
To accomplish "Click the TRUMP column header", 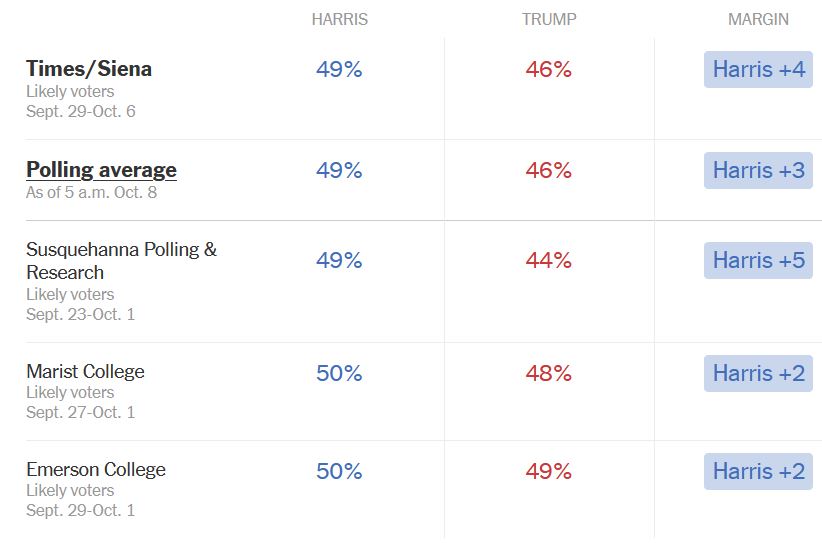I will [549, 20].
